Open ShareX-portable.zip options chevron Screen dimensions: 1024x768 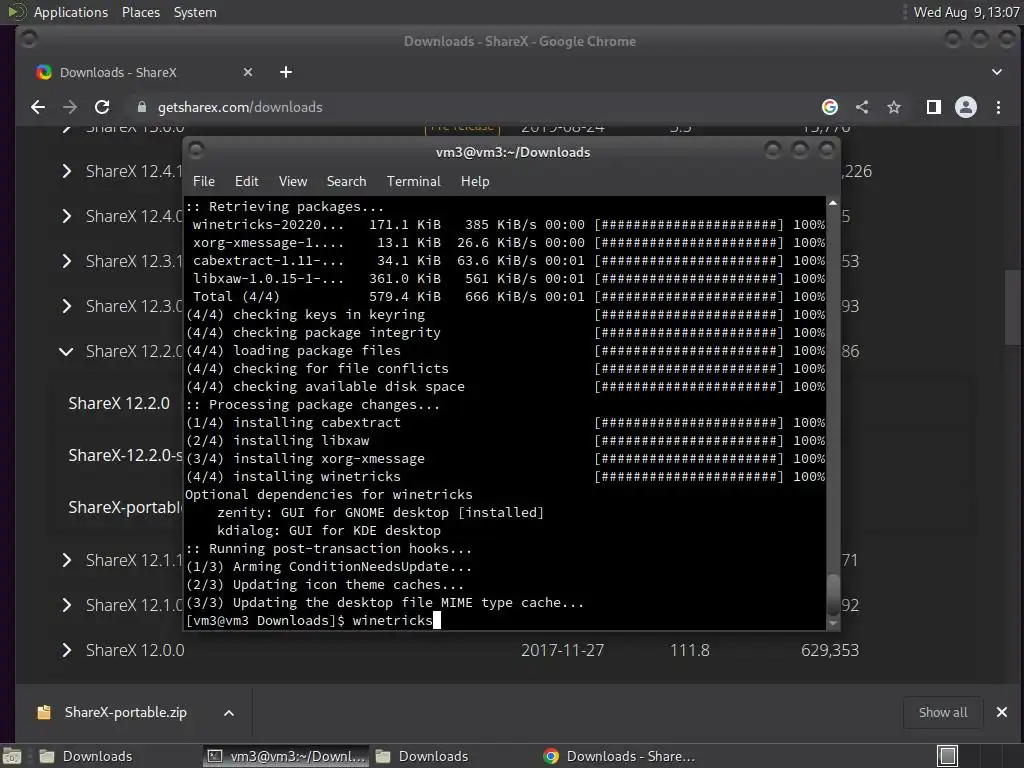(229, 713)
